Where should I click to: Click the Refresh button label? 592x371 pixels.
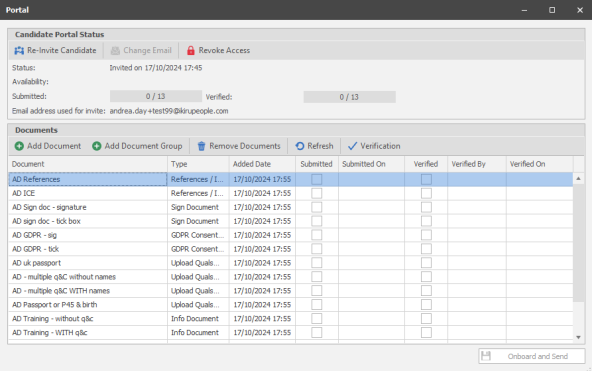pyautogui.click(x=320, y=146)
